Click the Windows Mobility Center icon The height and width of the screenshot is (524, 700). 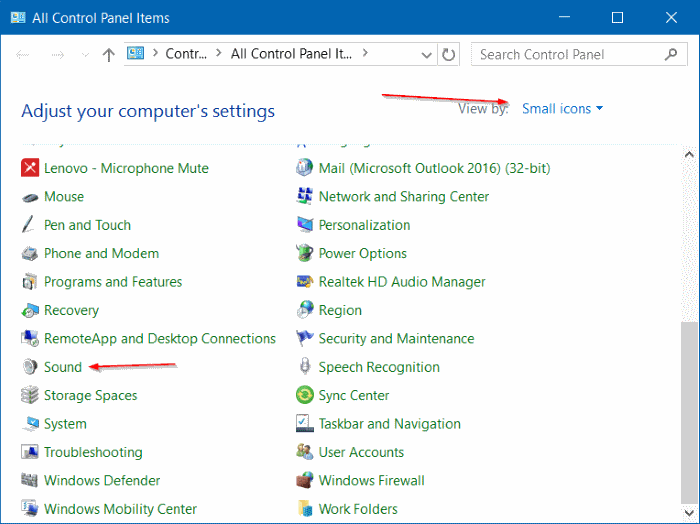pyautogui.click(x=30, y=509)
